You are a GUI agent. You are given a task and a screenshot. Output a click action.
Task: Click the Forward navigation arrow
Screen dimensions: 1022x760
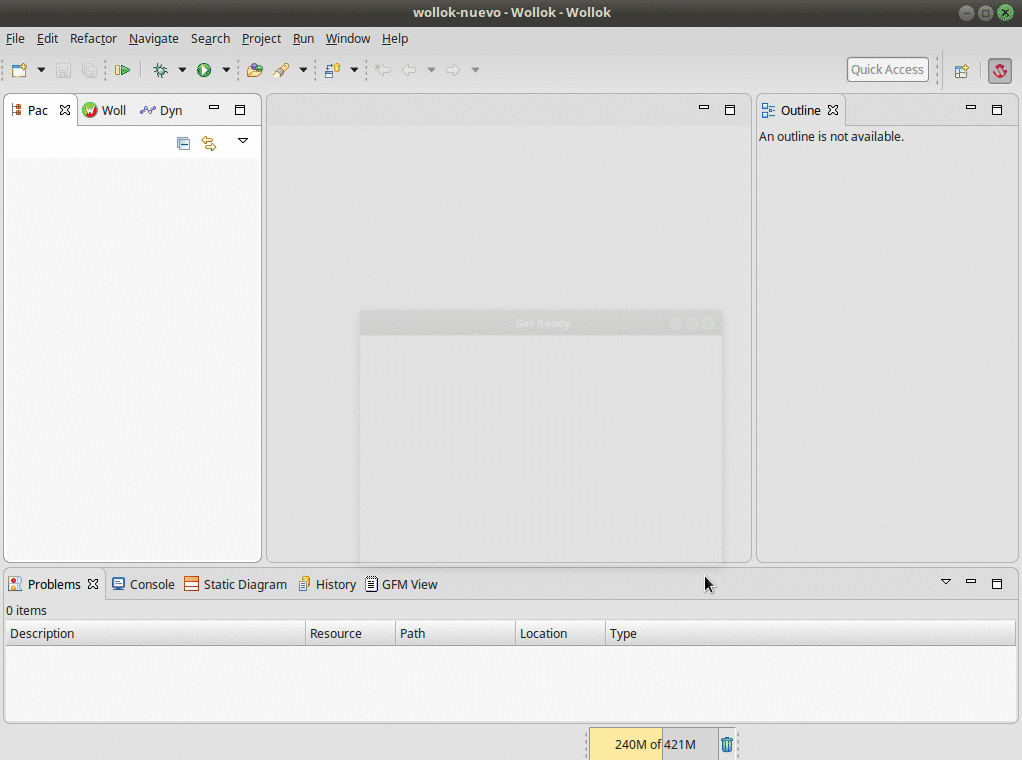(453, 70)
